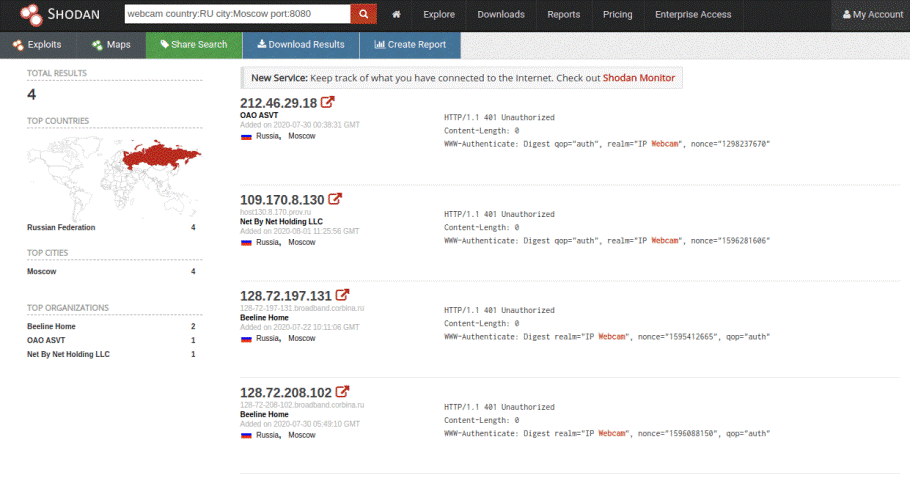The image size is (910, 478).
Task: Open the Explore menu
Action: pyautogui.click(x=439, y=15)
